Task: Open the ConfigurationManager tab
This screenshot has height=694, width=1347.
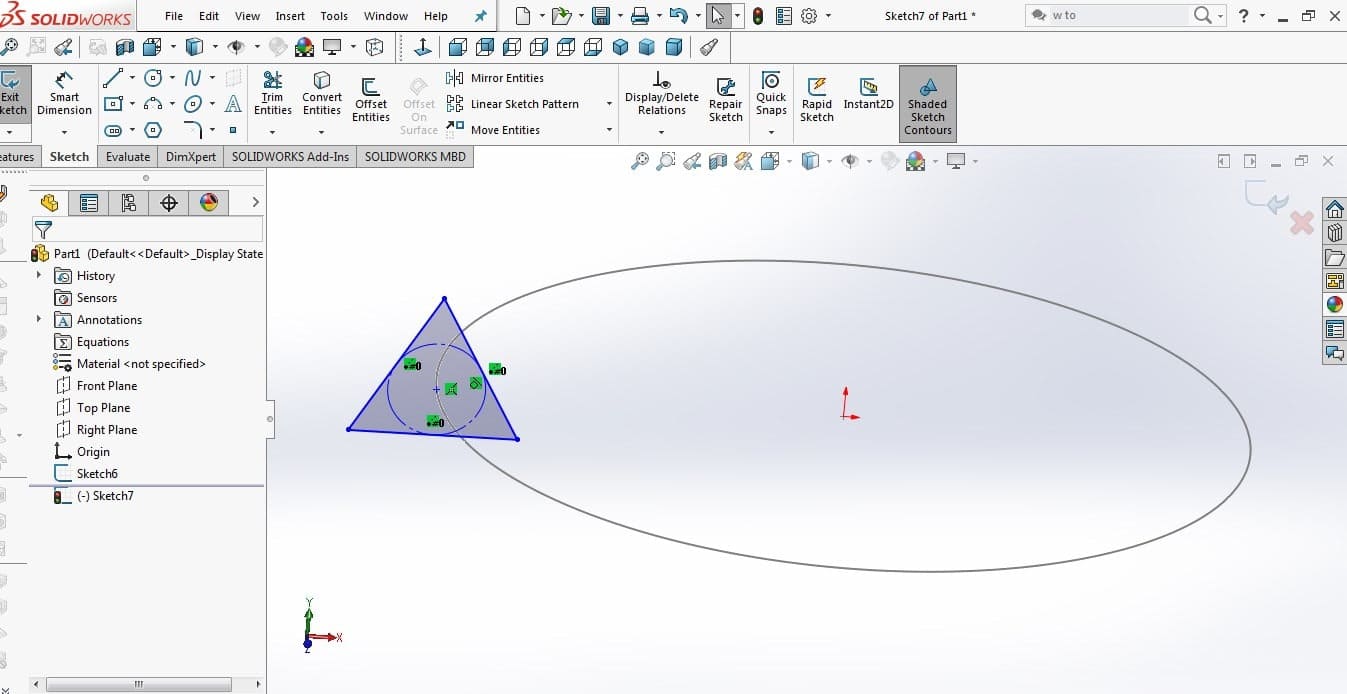Action: click(129, 203)
